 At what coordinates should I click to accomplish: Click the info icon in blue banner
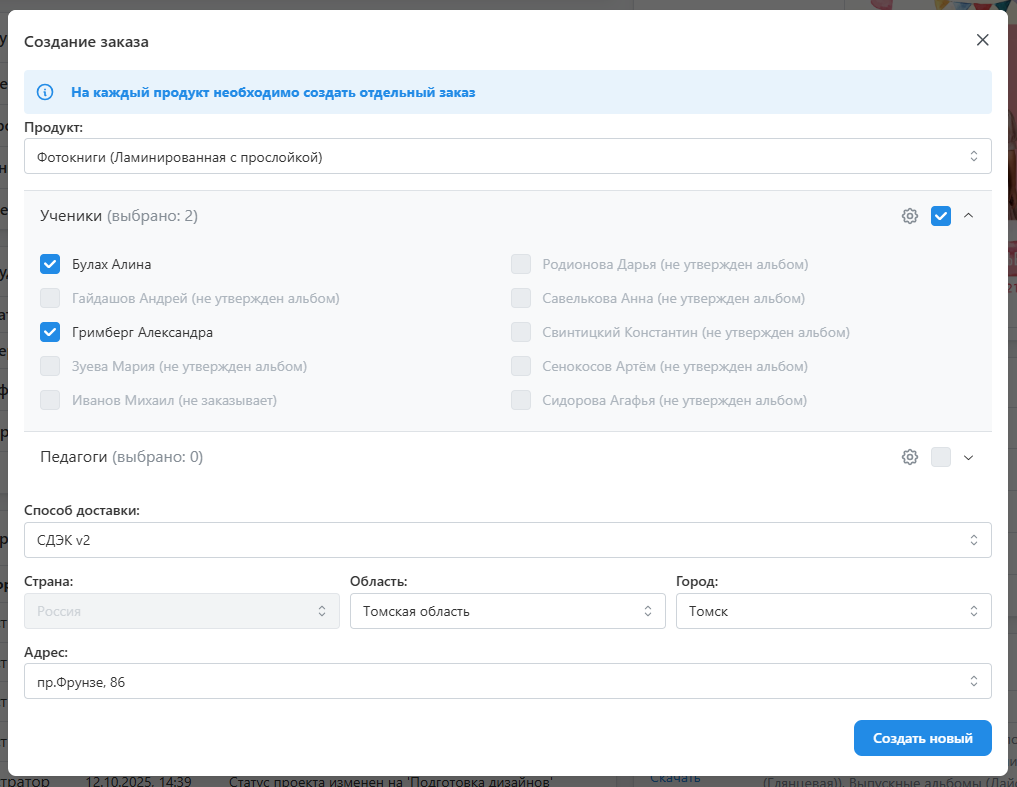coord(45,92)
